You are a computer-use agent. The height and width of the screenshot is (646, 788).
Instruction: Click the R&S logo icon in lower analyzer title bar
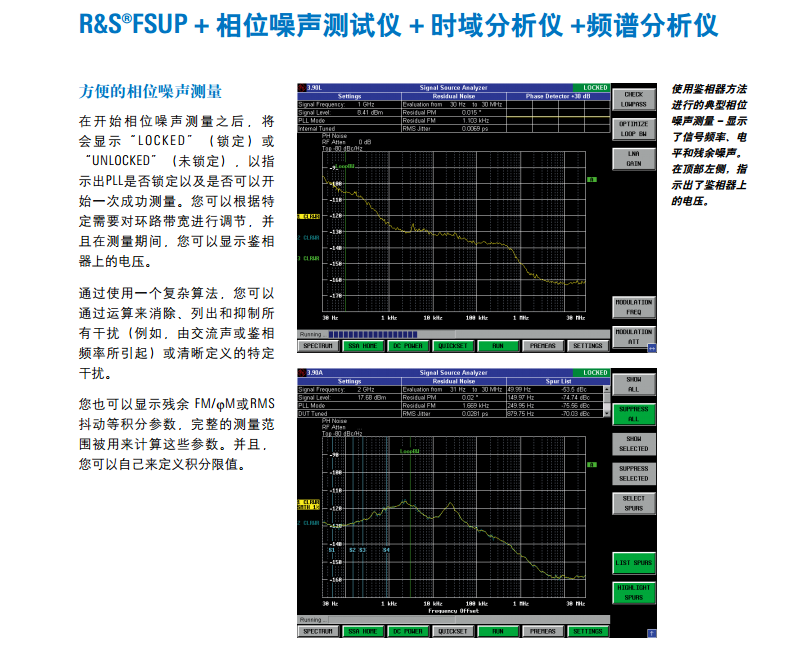302,373
